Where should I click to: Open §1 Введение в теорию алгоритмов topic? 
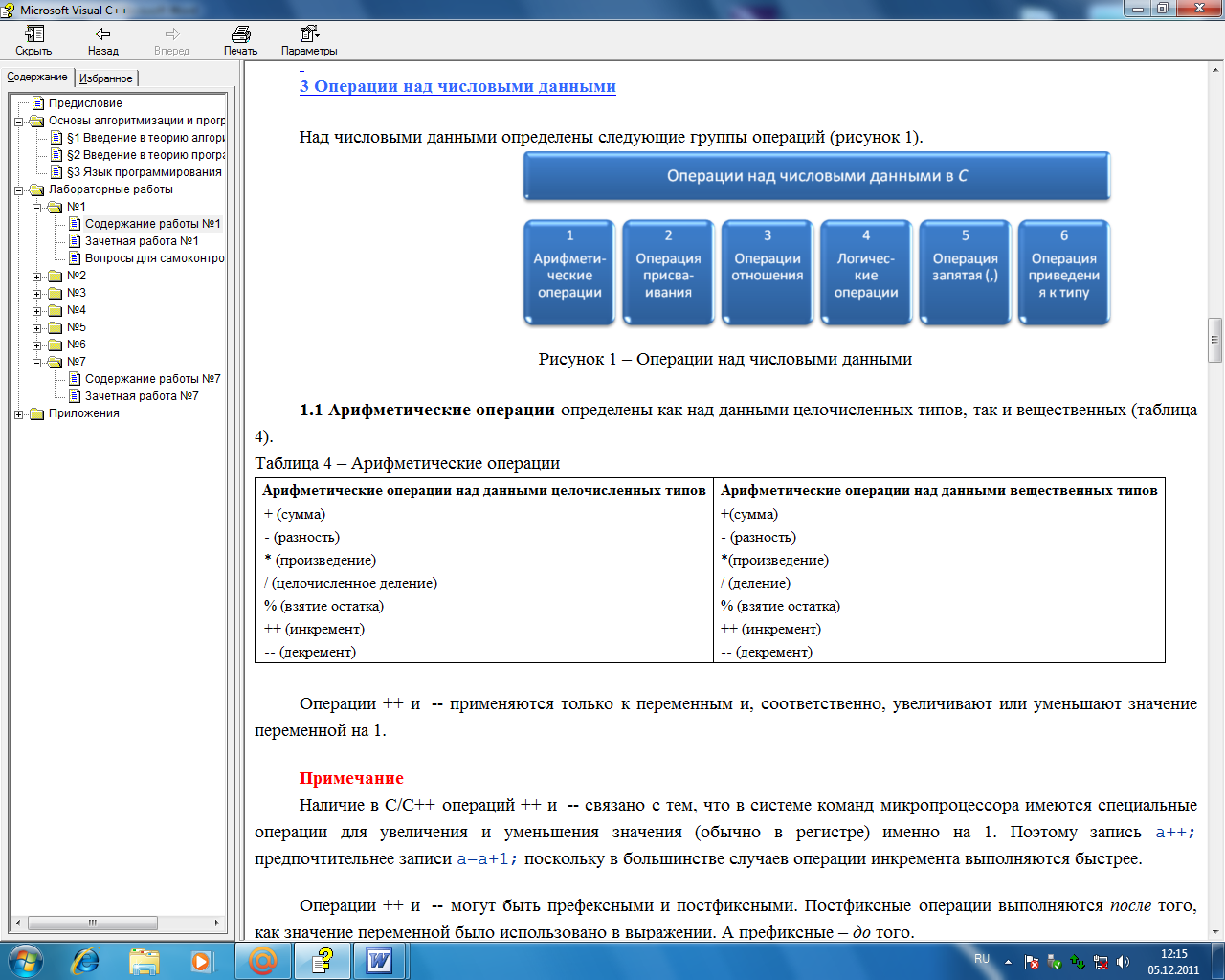pyautogui.click(x=145, y=138)
